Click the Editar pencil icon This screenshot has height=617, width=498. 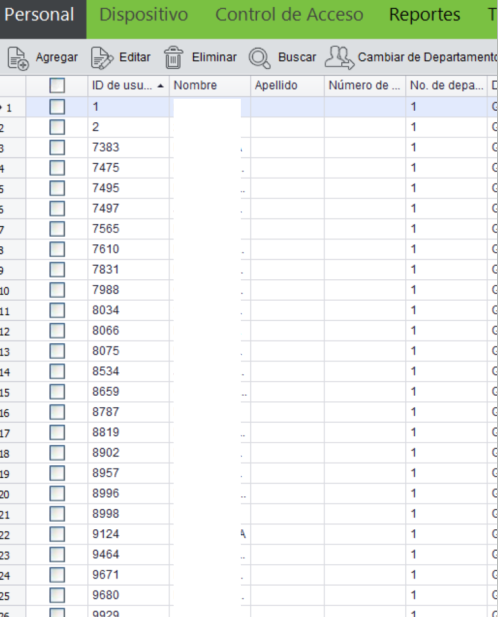pos(101,58)
